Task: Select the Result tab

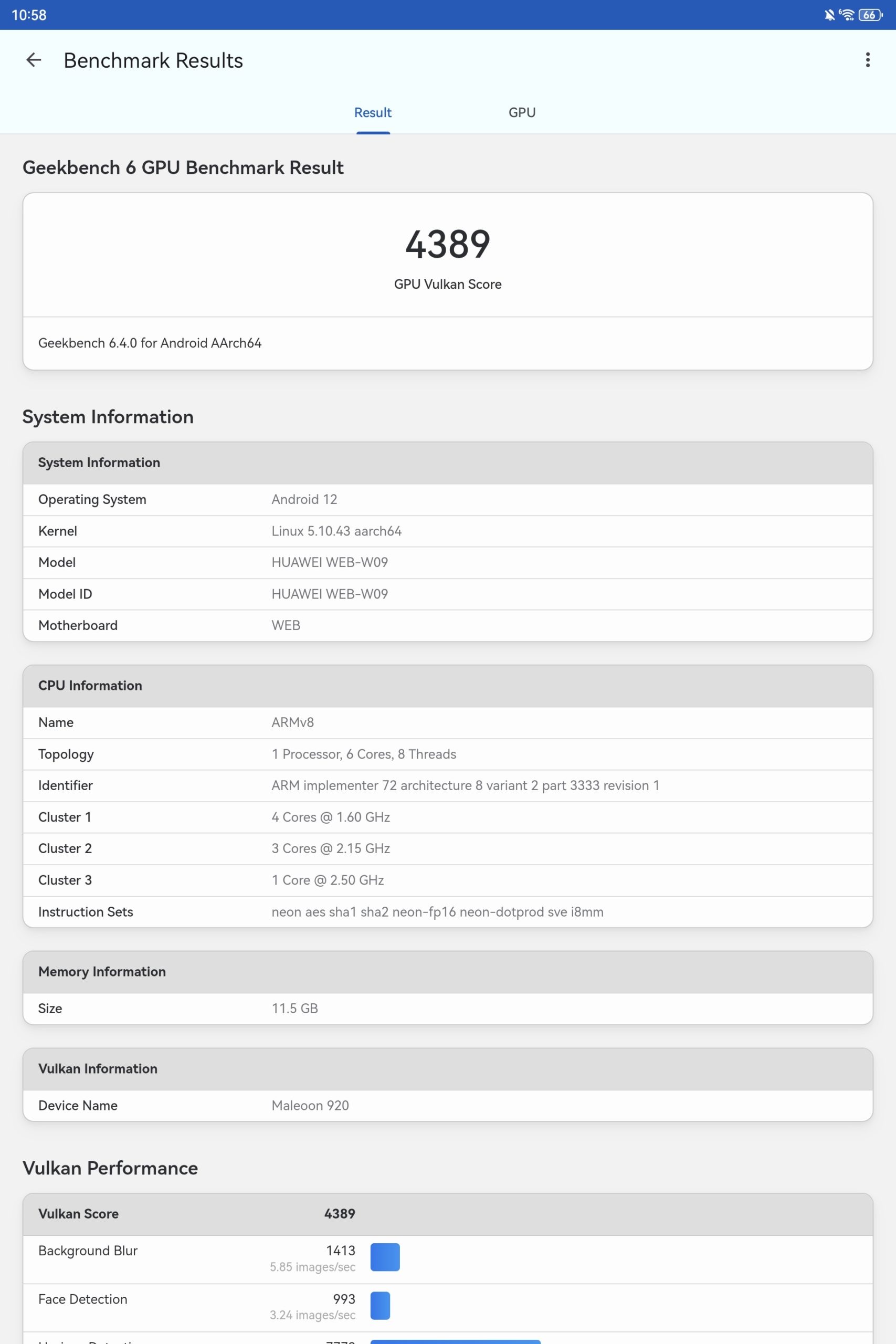Action: [373, 112]
